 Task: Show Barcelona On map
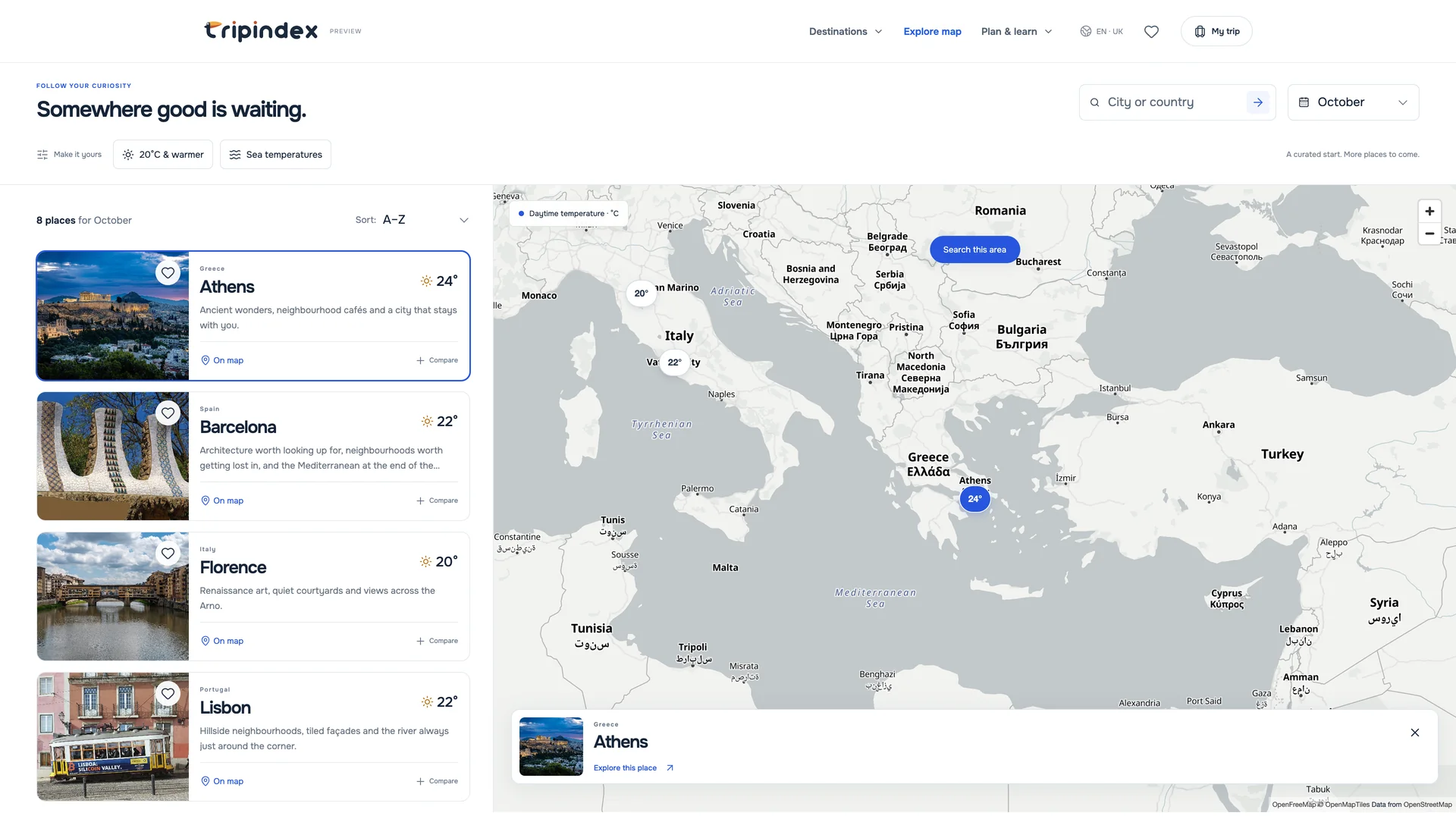coord(222,500)
